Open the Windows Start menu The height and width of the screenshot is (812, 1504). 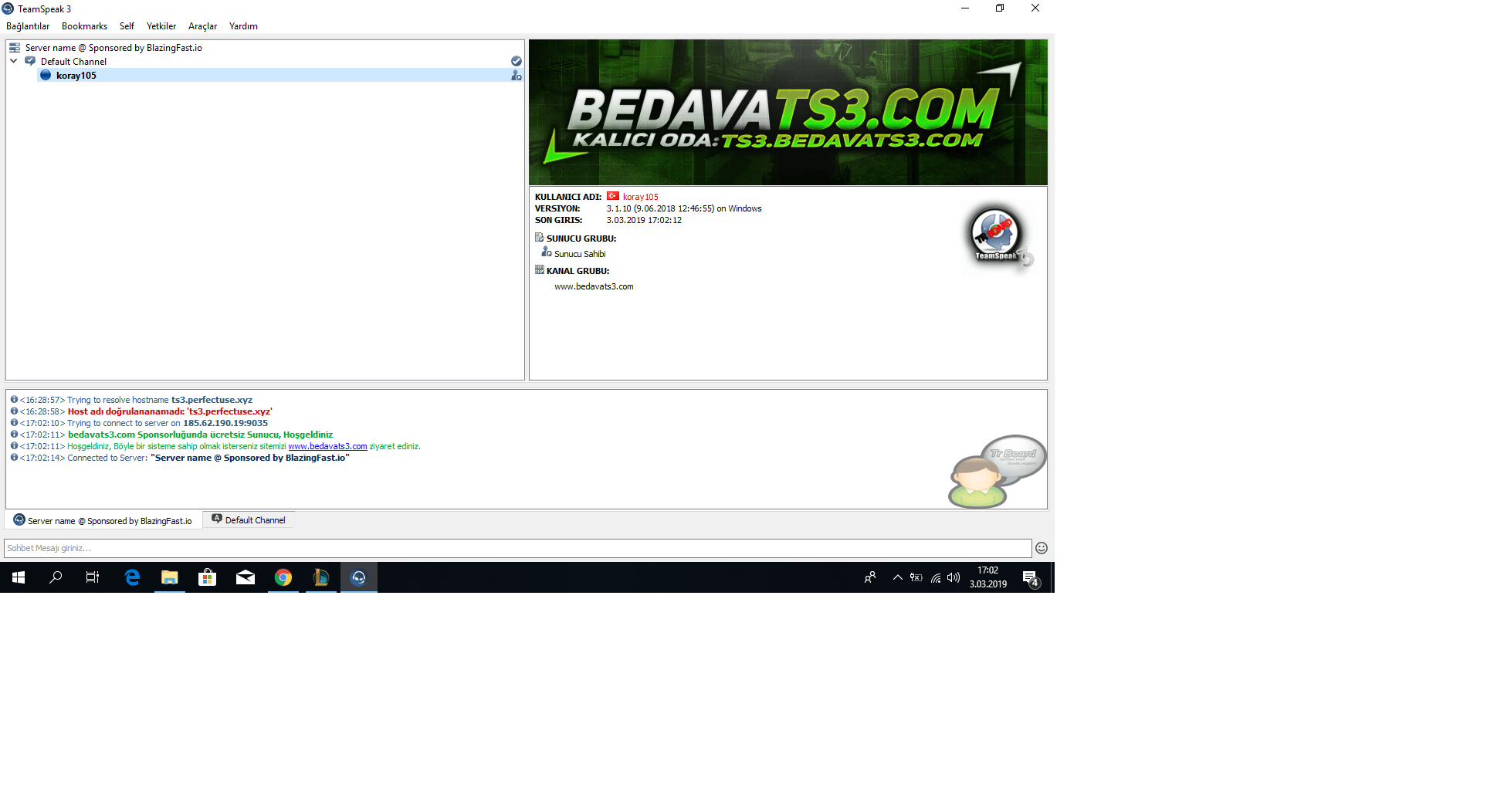tap(19, 577)
